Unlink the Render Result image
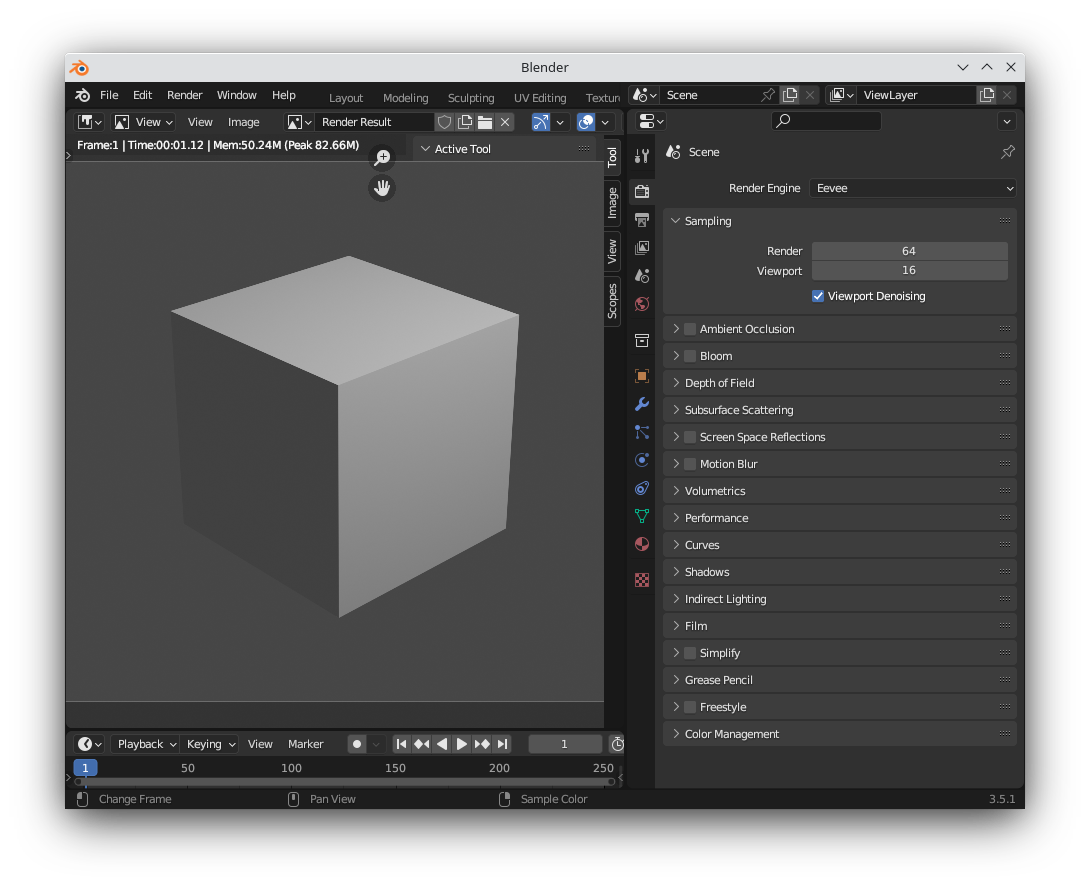The width and height of the screenshot is (1090, 886). tap(505, 121)
